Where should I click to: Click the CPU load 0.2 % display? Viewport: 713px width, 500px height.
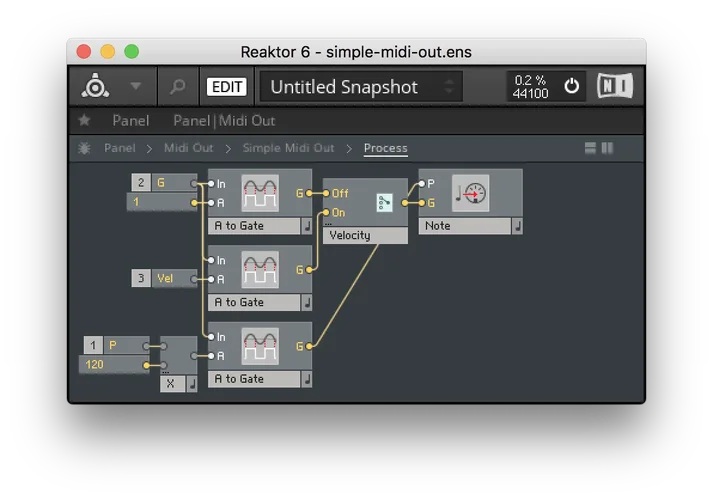tap(530, 80)
